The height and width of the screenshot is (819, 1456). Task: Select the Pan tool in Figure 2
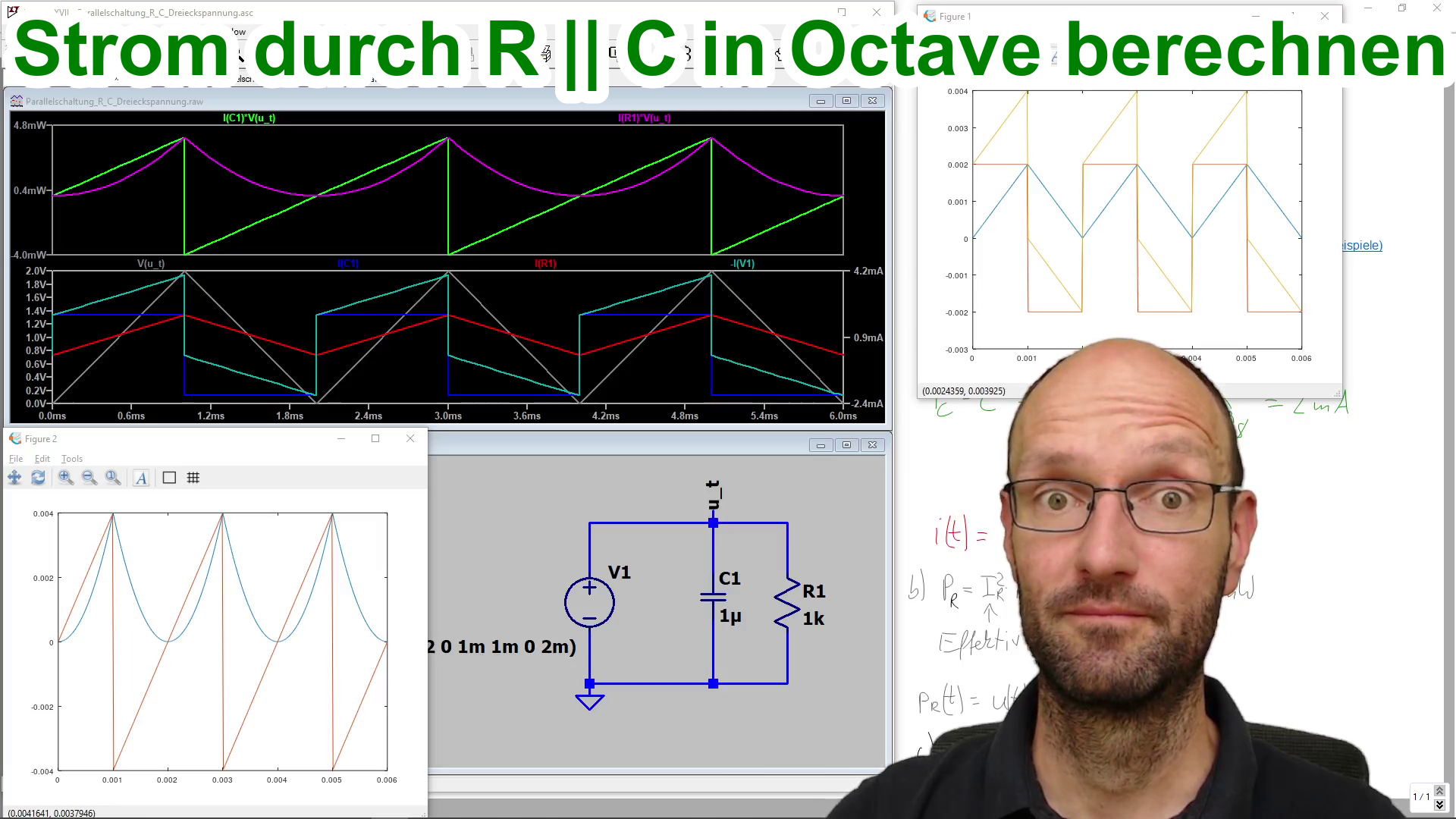click(14, 478)
